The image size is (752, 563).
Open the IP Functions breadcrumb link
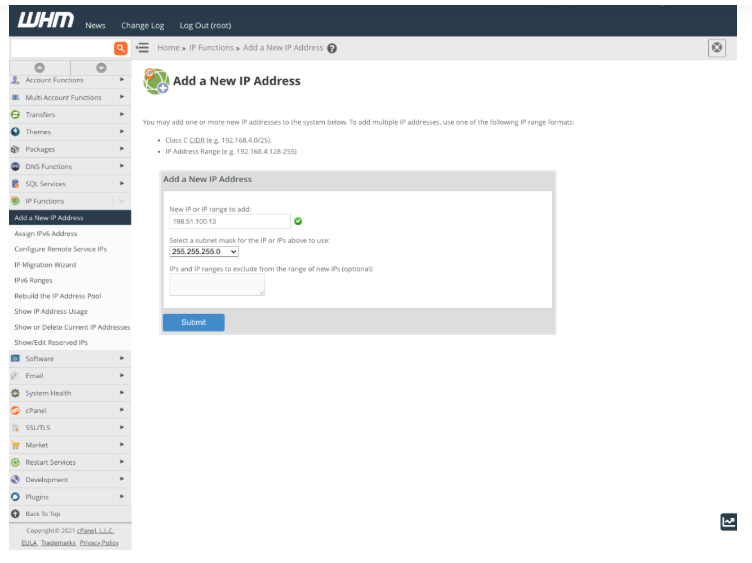[x=211, y=48]
